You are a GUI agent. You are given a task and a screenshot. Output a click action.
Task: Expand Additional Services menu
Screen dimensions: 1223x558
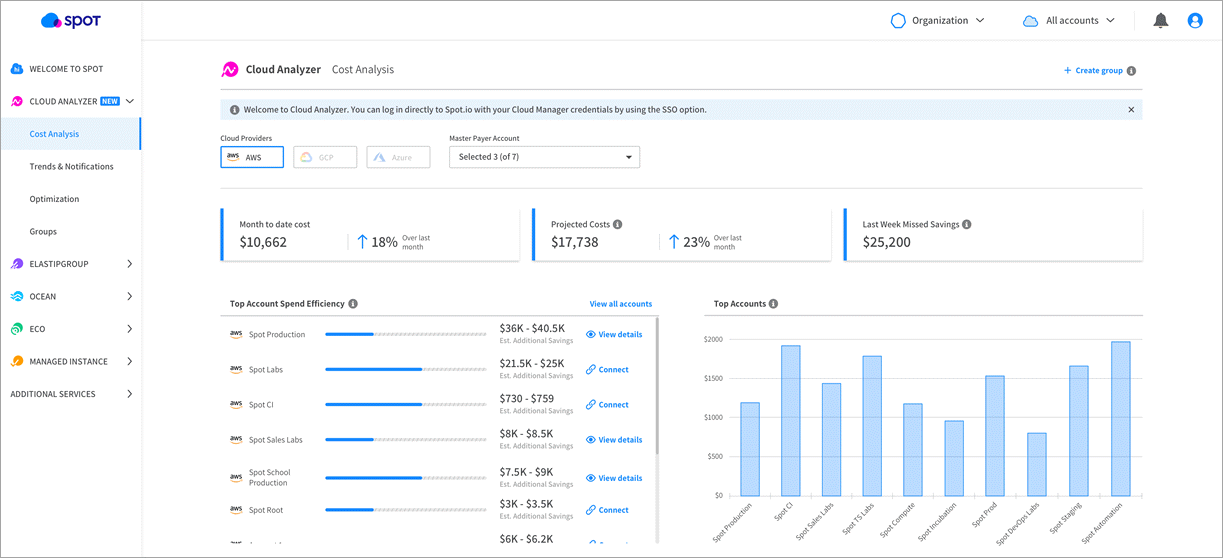click(130, 394)
